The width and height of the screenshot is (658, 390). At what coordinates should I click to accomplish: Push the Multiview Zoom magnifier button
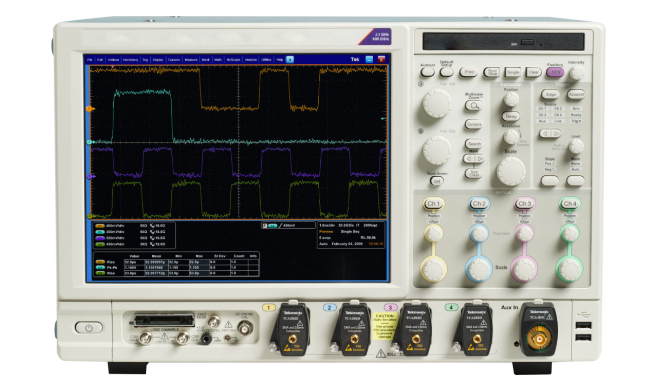coord(474,106)
